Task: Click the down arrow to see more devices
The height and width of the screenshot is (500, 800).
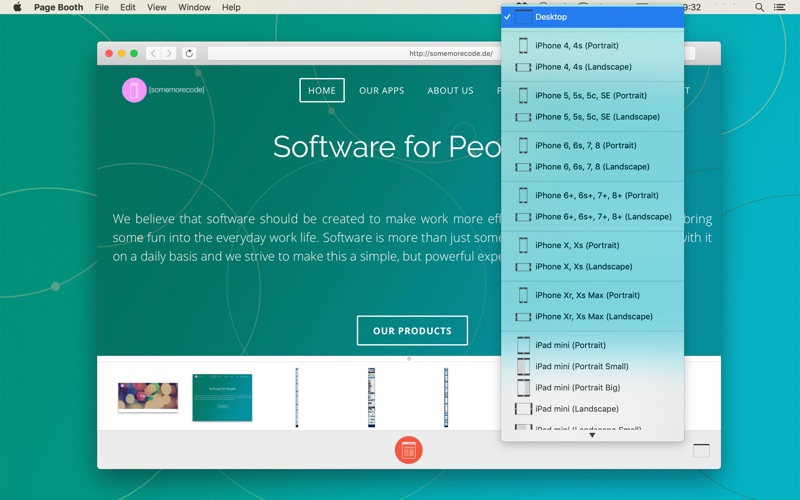Action: coord(592,436)
